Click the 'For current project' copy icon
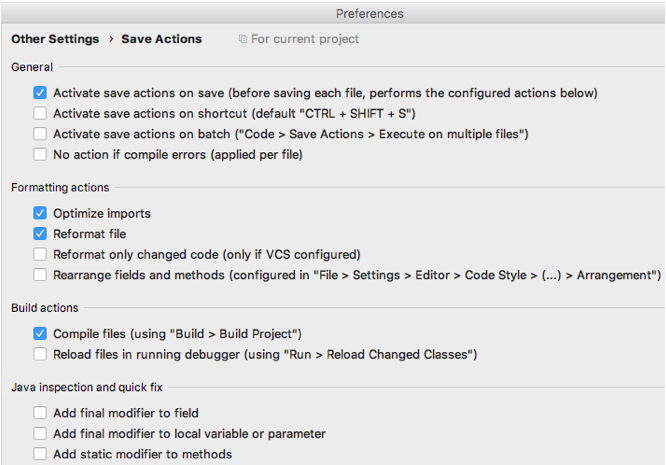The width and height of the screenshot is (666, 465). click(243, 39)
